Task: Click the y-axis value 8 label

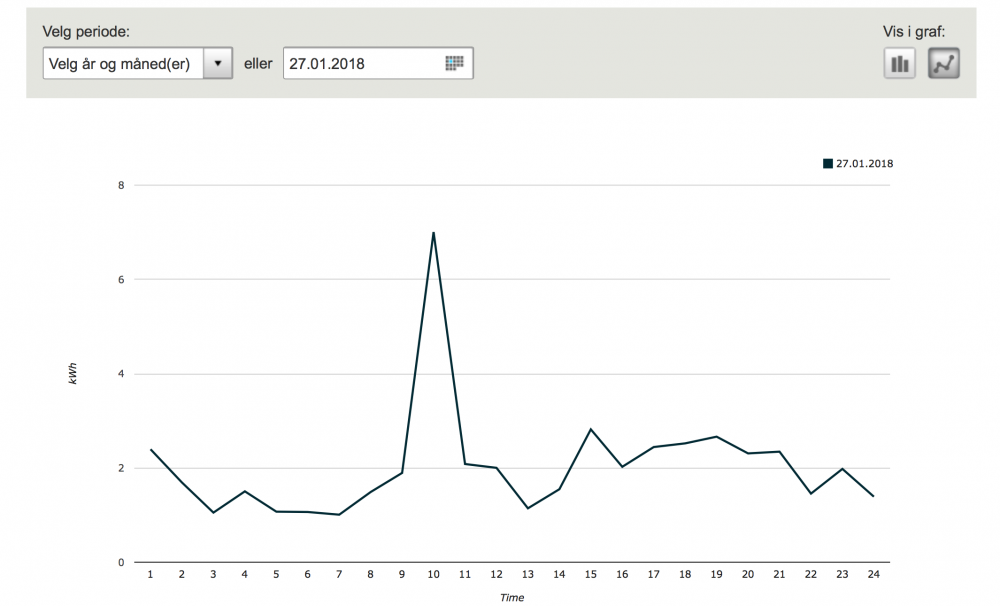Action: [121, 185]
